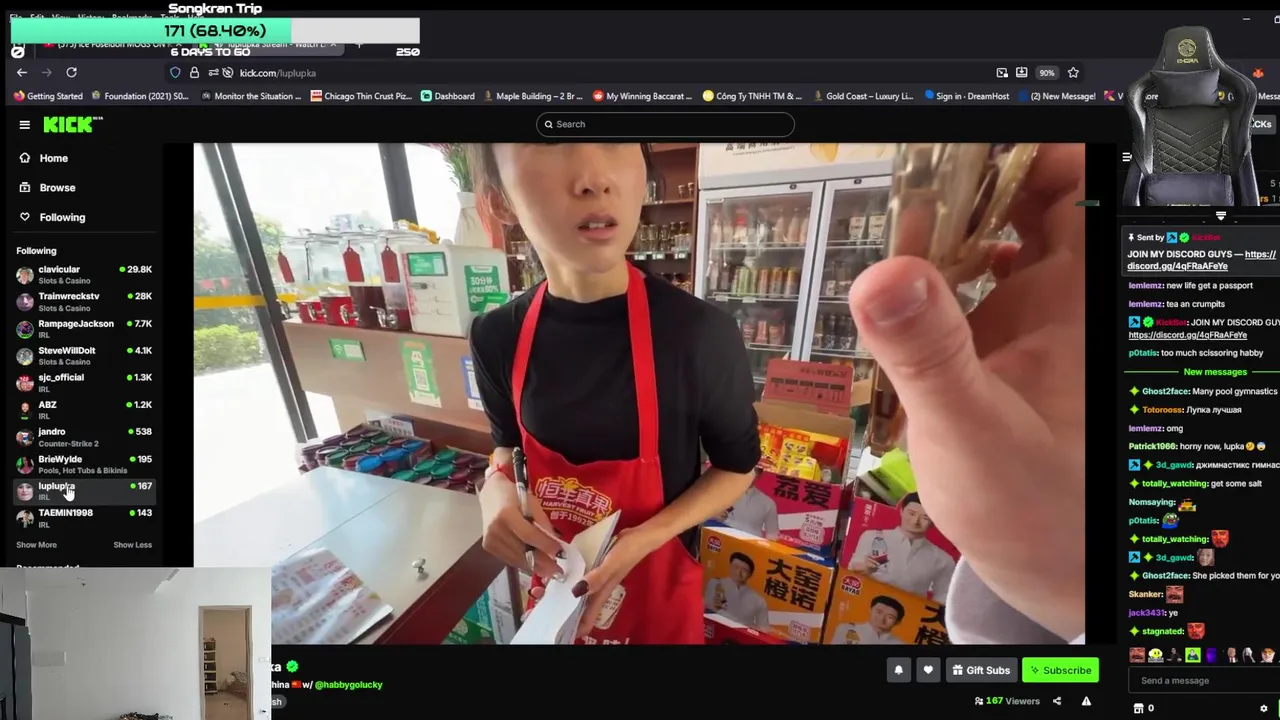Collapse the pinned message chevron

(1220, 217)
